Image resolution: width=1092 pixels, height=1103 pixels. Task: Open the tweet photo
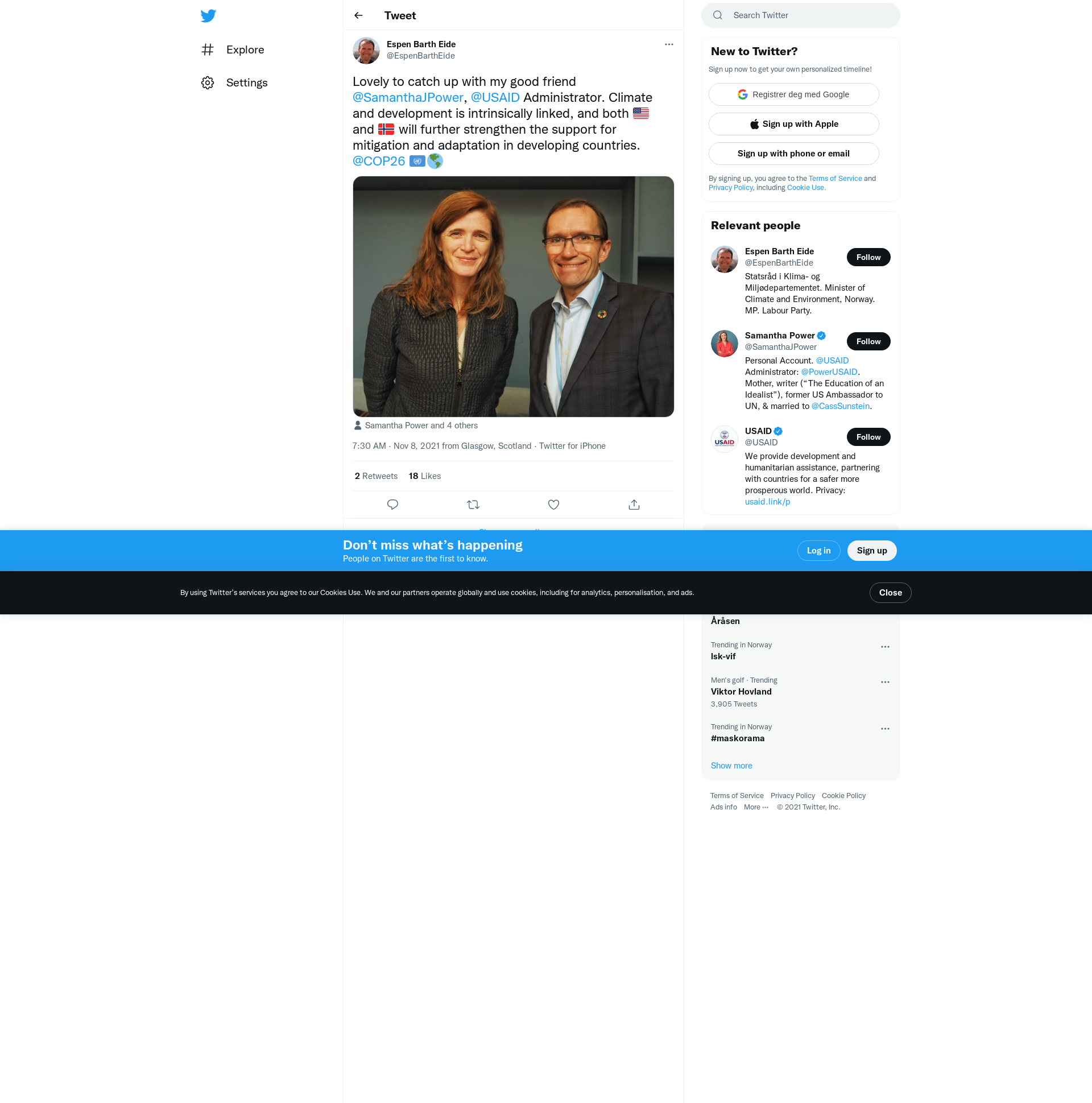tap(513, 296)
